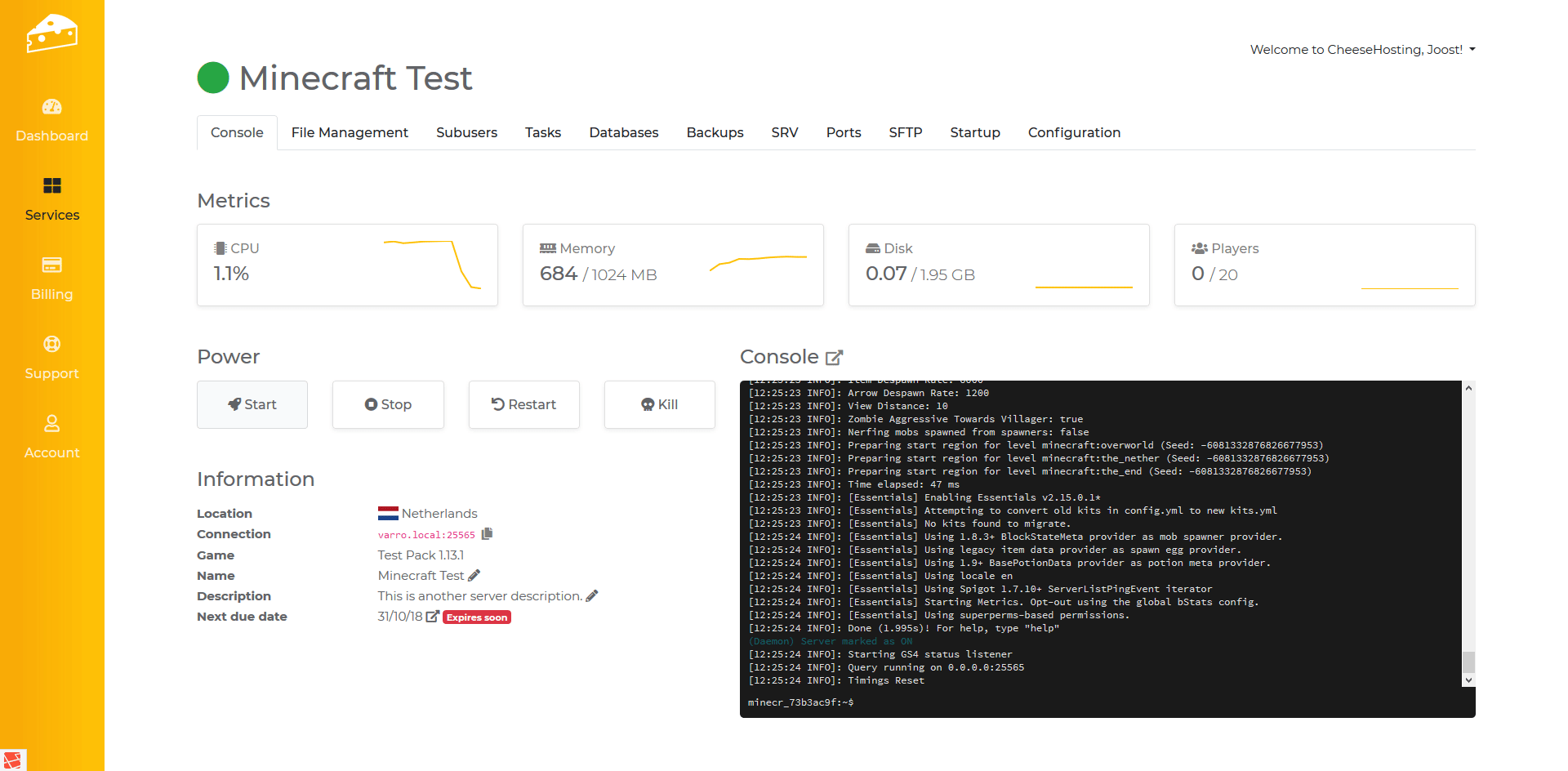Expand the Welcome user dropdown menu
1568x771 pixels.
[x=1362, y=50]
